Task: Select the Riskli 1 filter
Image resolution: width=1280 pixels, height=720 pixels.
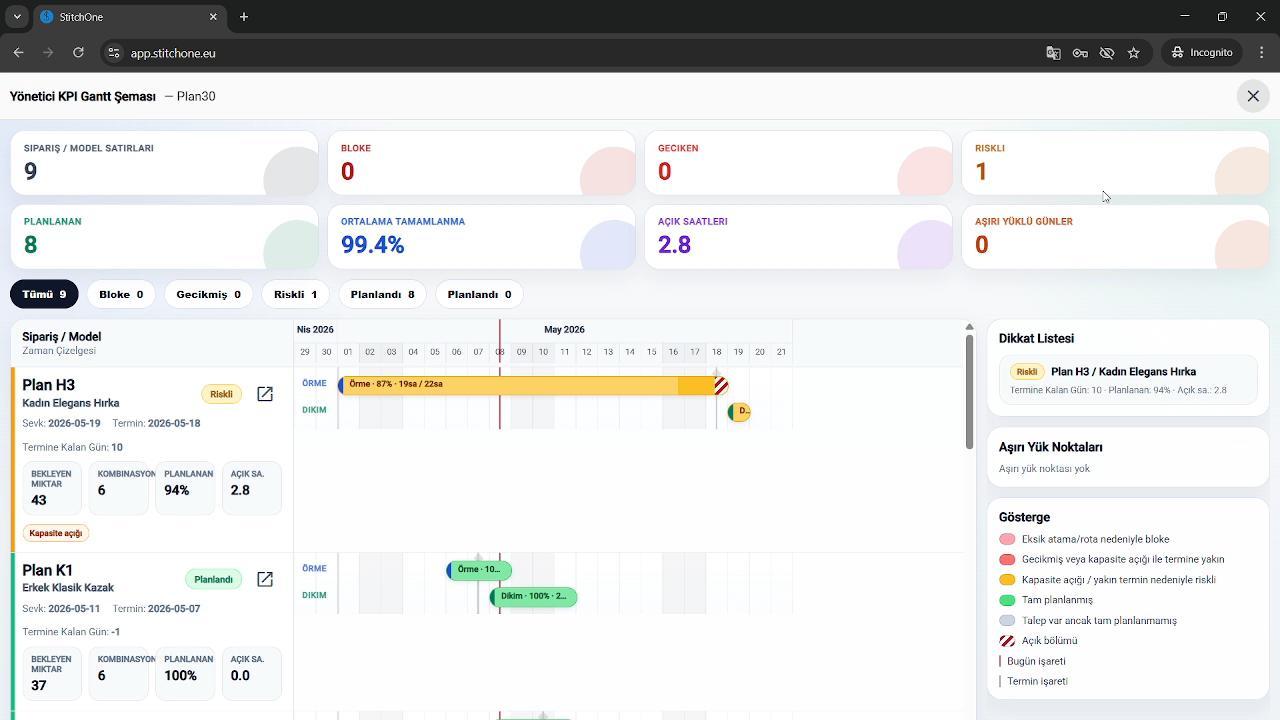Action: point(295,294)
